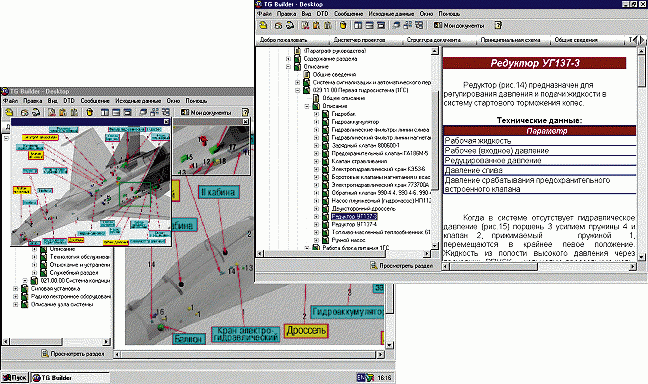
Task: Click 'Рабочая жидкость' table row
Action: 539,141
